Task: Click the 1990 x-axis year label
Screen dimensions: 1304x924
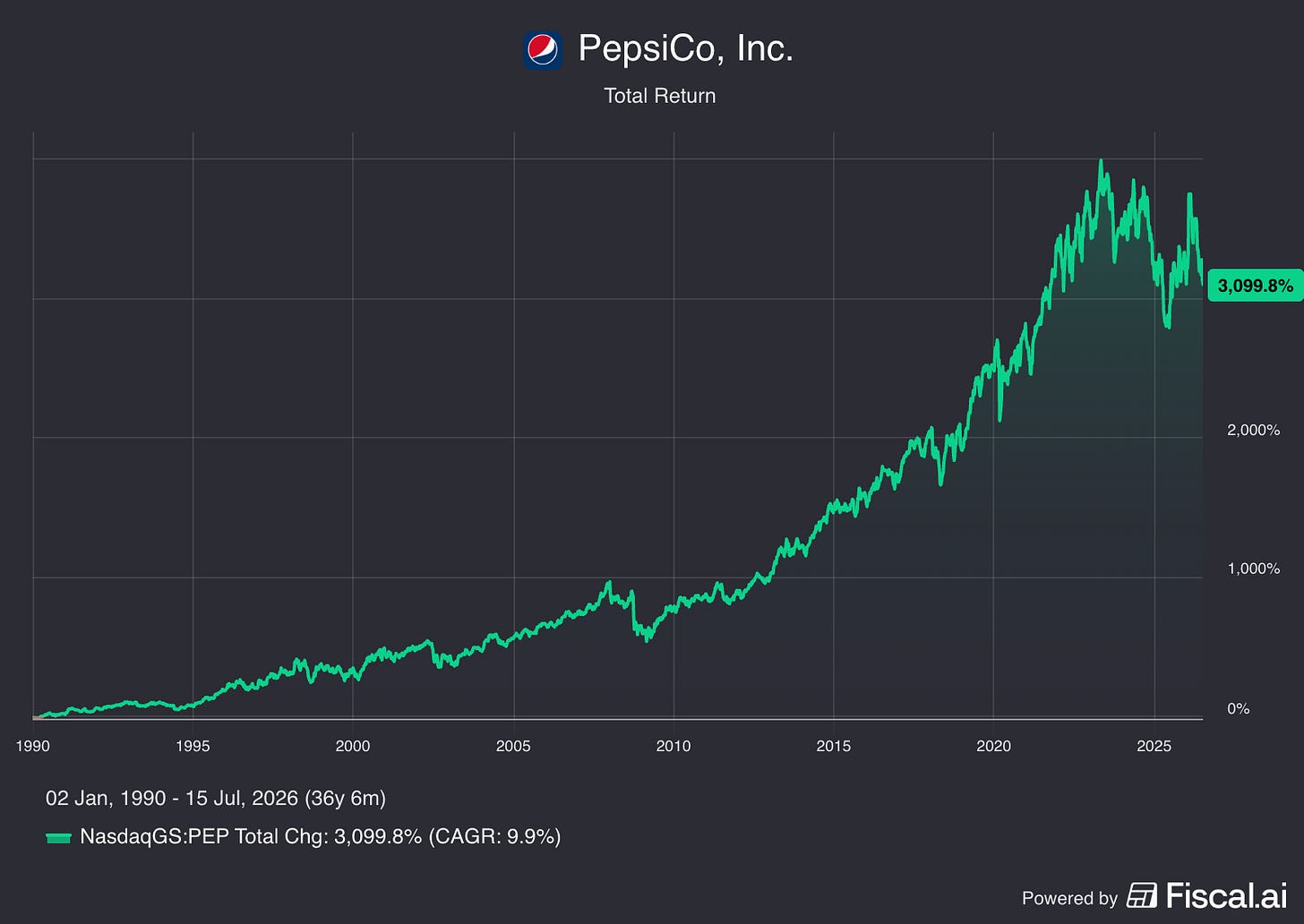Action: tap(33, 746)
